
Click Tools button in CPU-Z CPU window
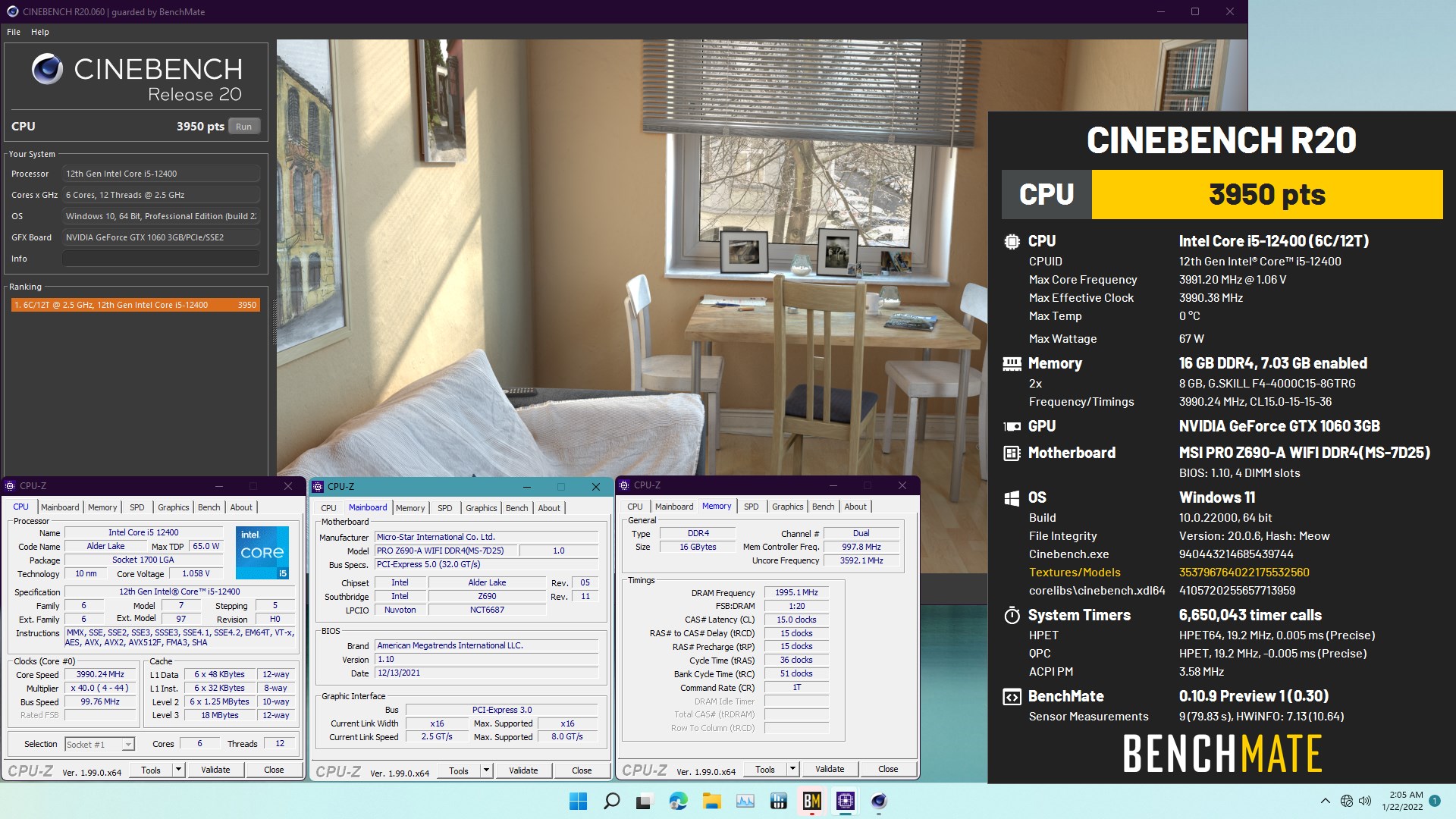[151, 770]
